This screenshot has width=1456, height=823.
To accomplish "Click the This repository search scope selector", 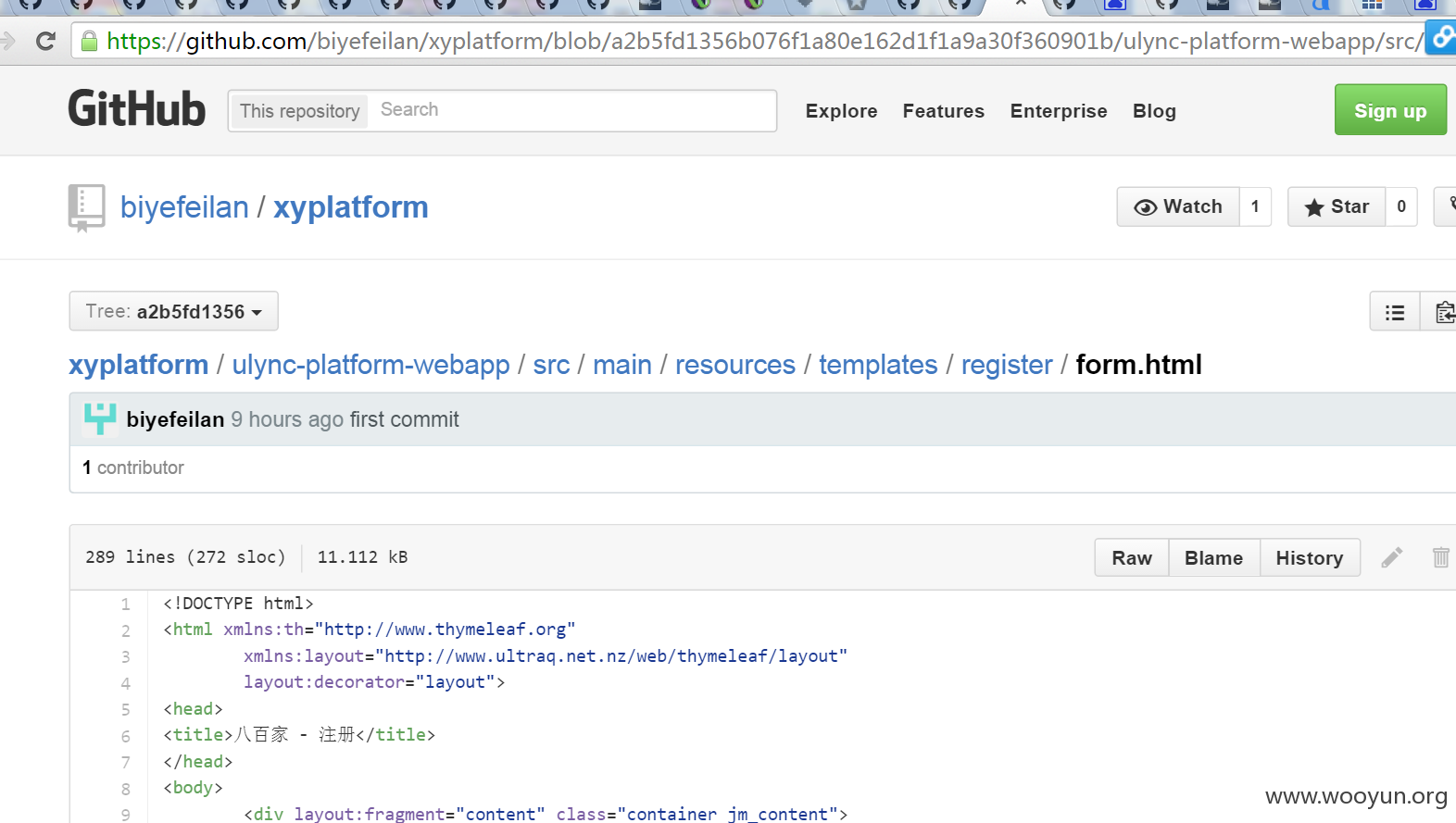I will tap(299, 111).
